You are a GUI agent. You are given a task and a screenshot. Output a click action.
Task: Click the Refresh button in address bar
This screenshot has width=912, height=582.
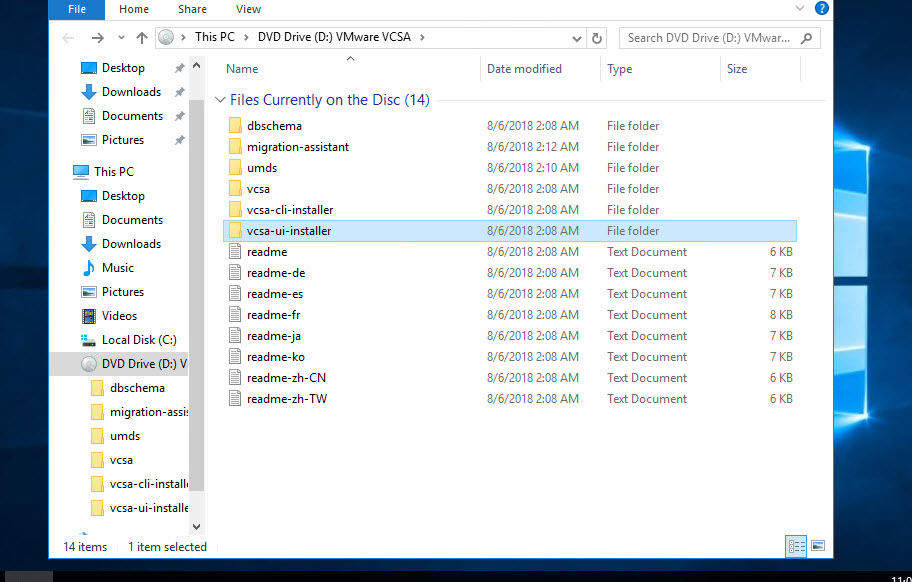pyautogui.click(x=597, y=38)
